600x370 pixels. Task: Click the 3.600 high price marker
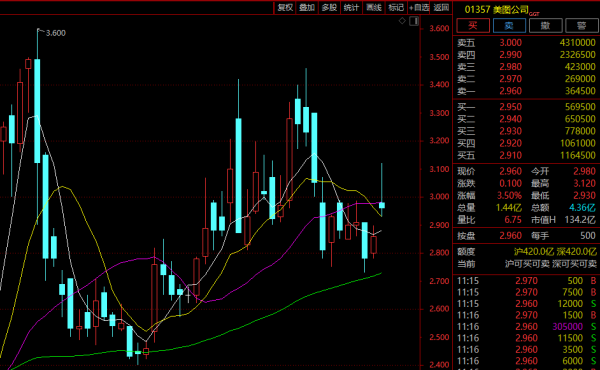55,33
